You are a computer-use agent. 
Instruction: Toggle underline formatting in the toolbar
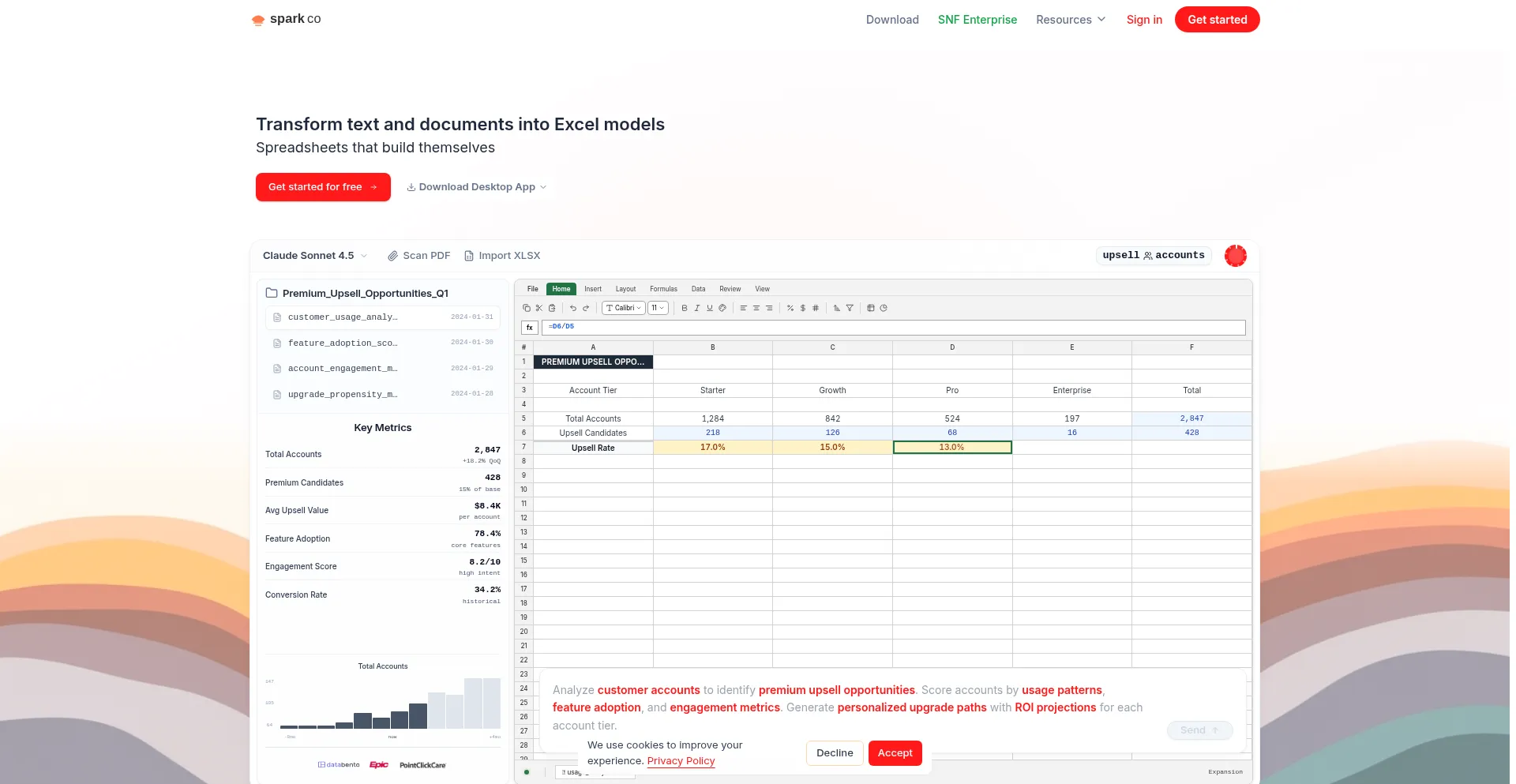pyautogui.click(x=710, y=308)
